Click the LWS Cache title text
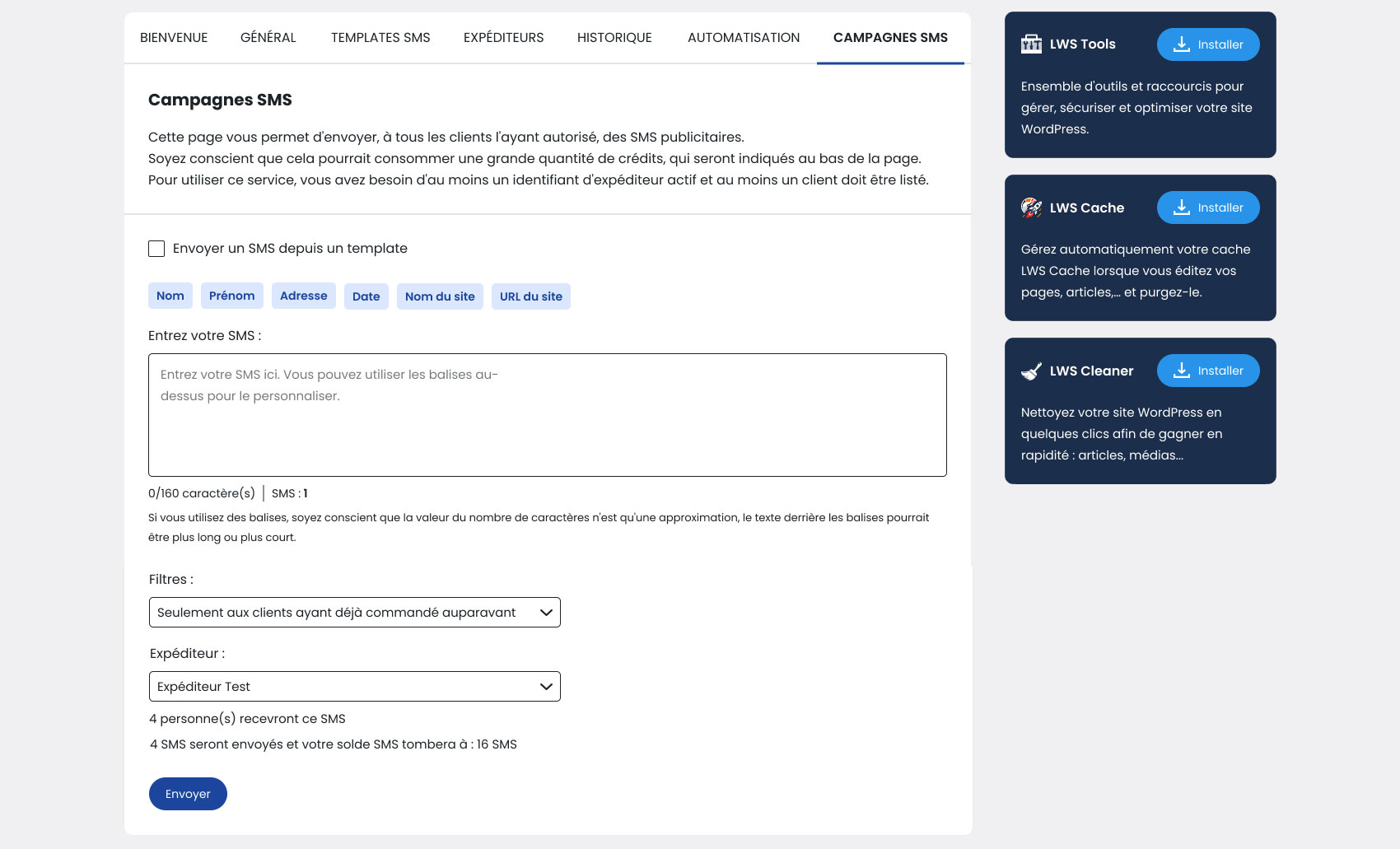 click(1087, 208)
